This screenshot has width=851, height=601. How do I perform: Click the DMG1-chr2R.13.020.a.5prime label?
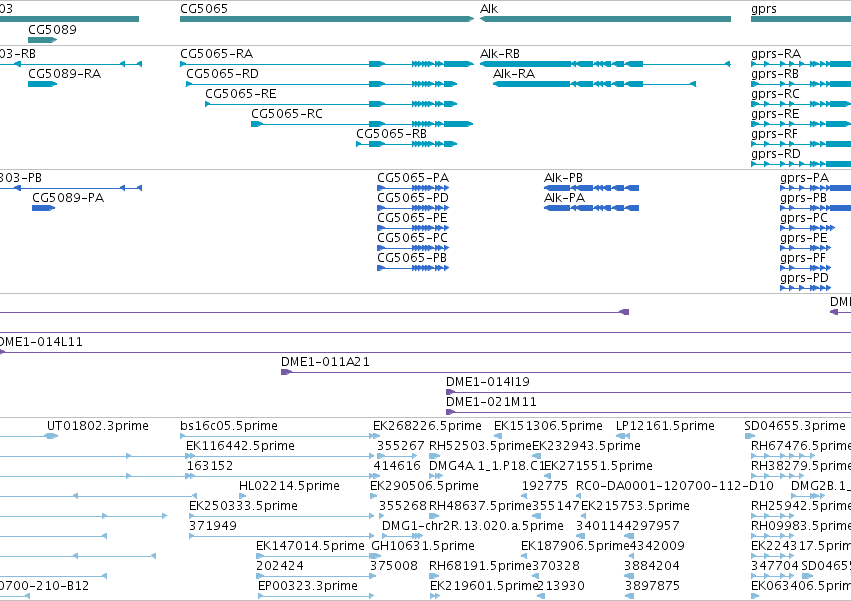pos(473,527)
